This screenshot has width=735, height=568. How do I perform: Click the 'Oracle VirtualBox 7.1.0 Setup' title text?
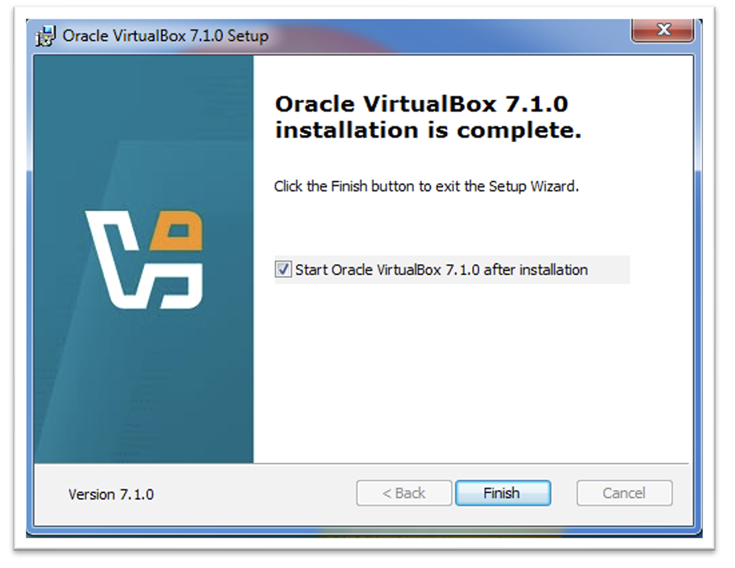coord(165,36)
